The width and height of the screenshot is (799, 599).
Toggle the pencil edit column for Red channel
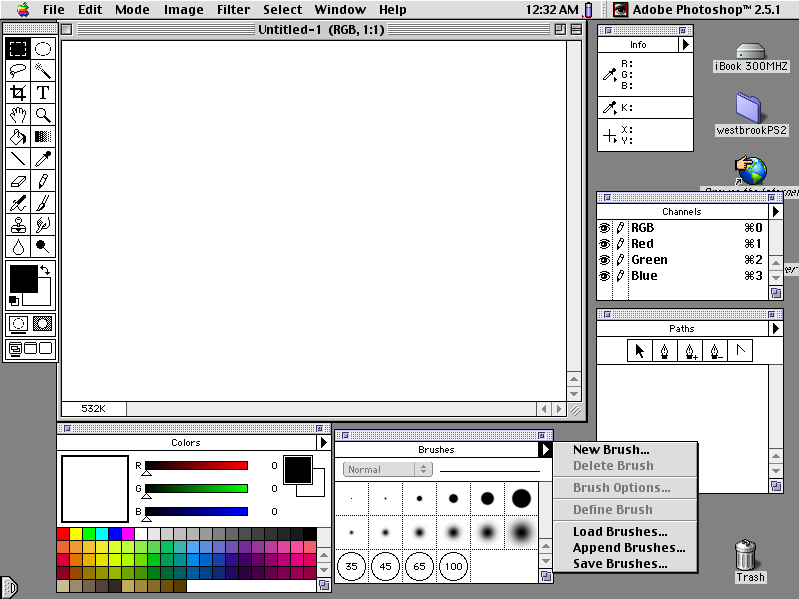coord(620,244)
